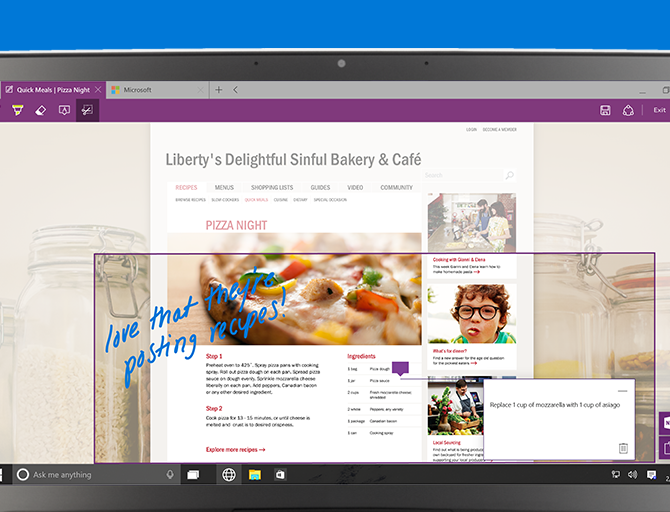Image resolution: width=670 pixels, height=512 pixels.
Task: Select the highlighter pen tool
Action: [17, 110]
